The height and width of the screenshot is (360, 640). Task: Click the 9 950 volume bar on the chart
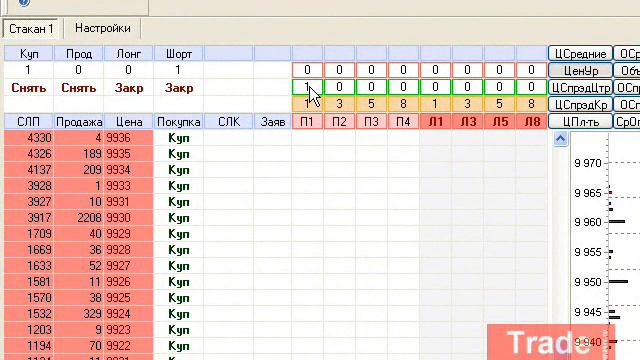(x=618, y=281)
